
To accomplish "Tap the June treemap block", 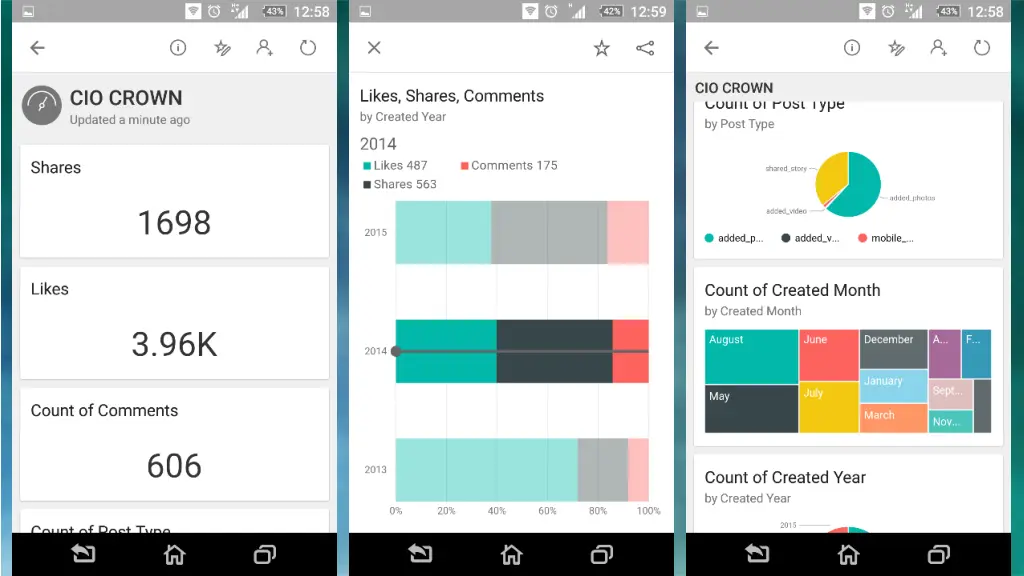I will (x=829, y=355).
